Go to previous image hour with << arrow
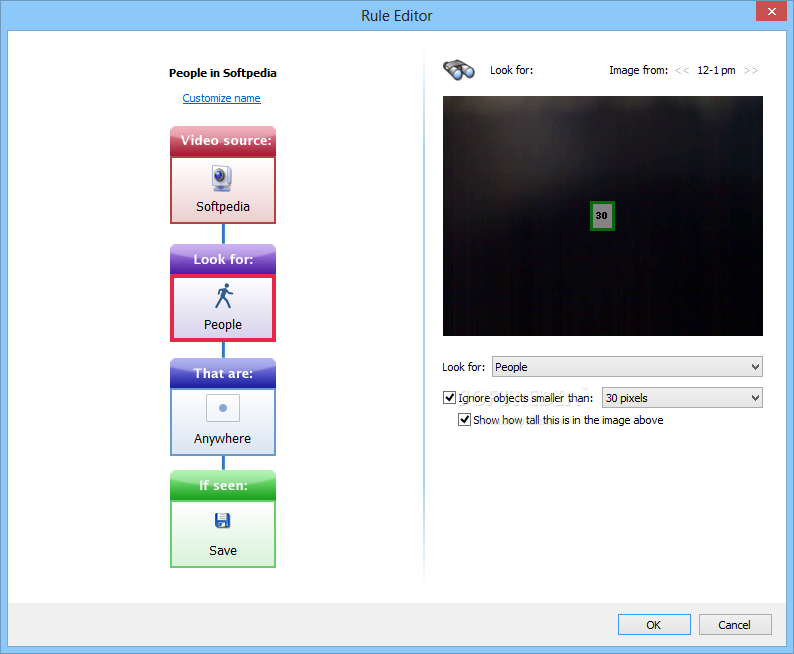This screenshot has width=794, height=654. [682, 70]
